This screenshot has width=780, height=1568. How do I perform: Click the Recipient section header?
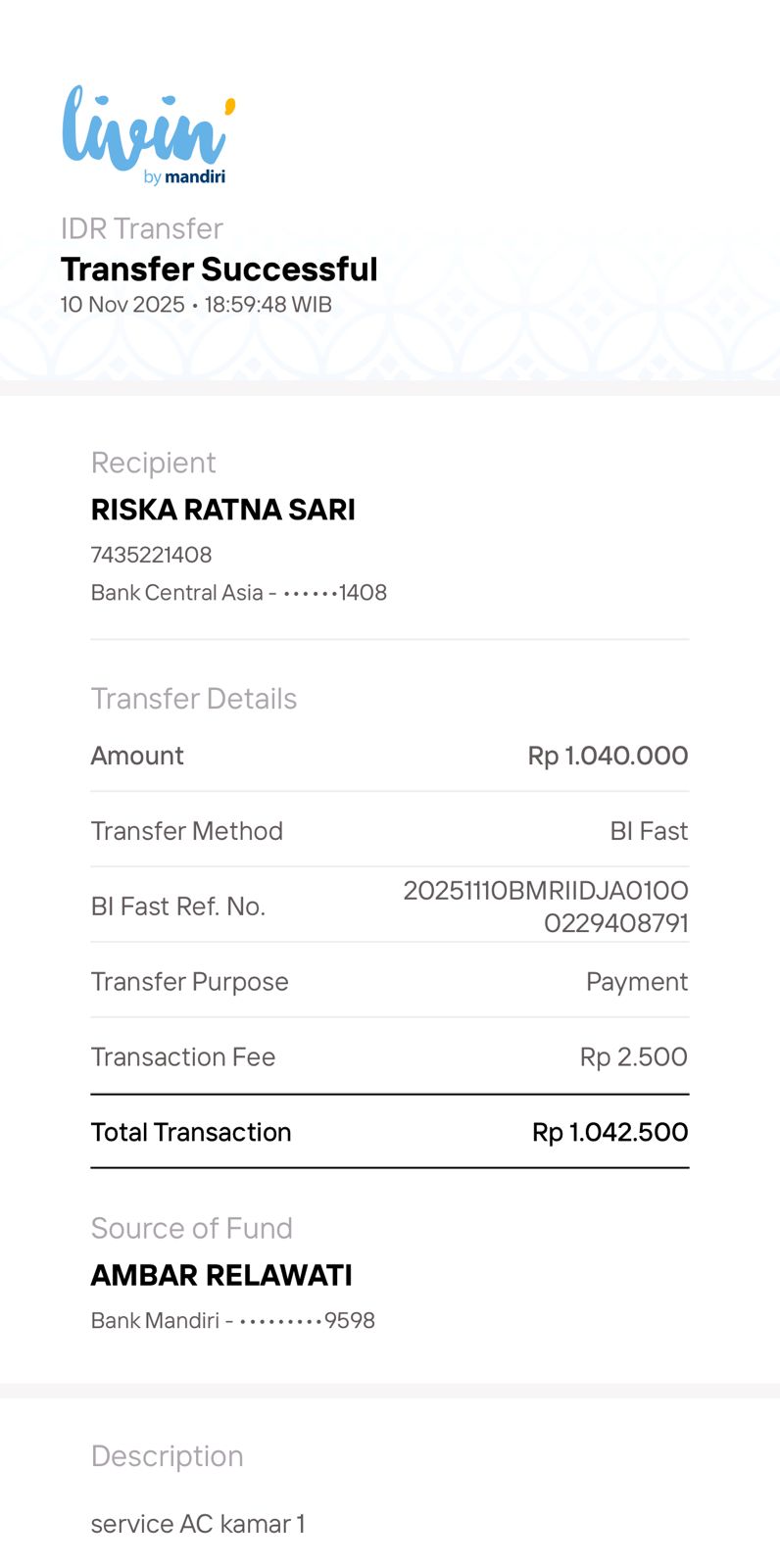point(153,463)
